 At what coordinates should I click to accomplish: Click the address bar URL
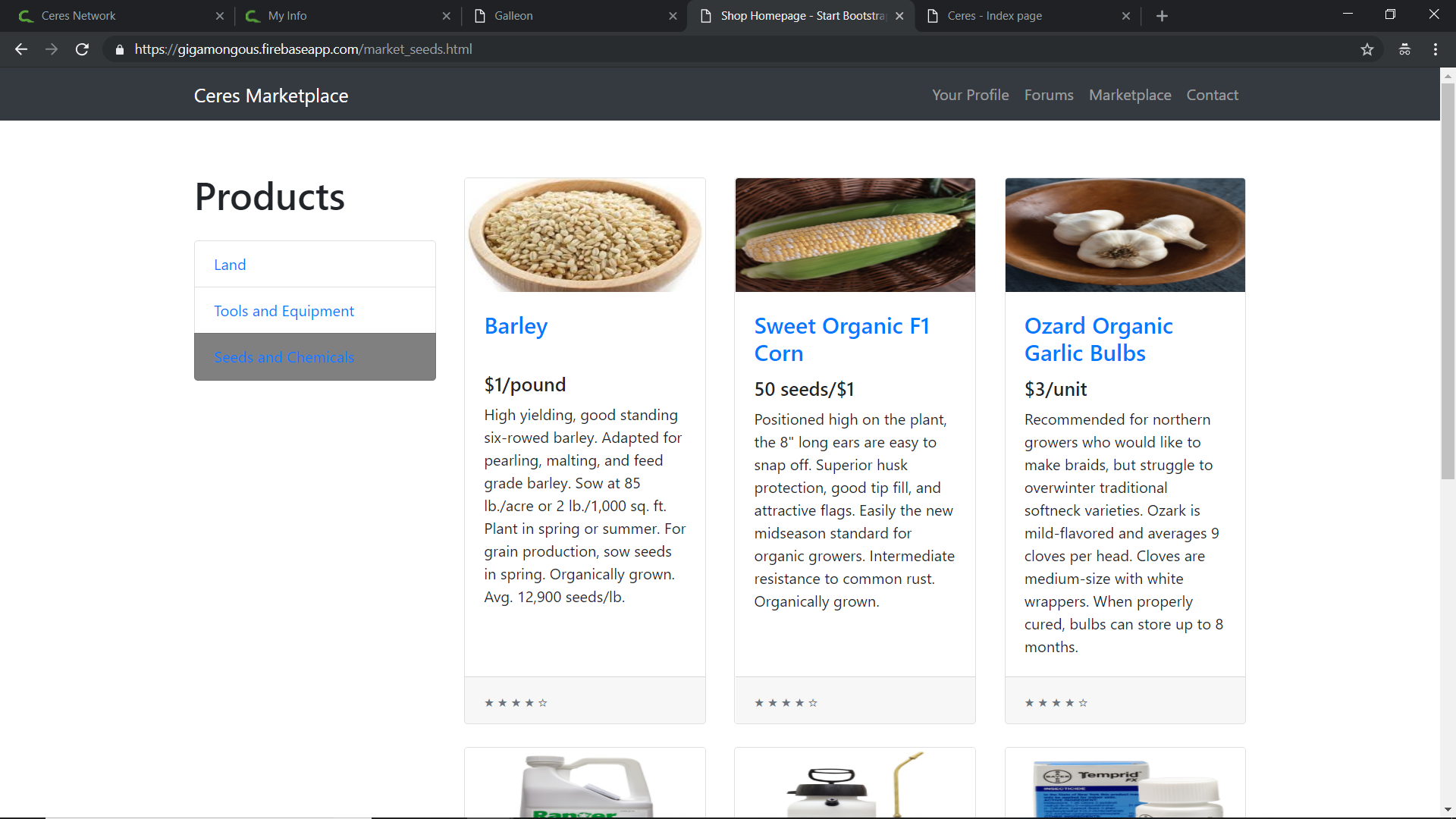pyautogui.click(x=303, y=49)
